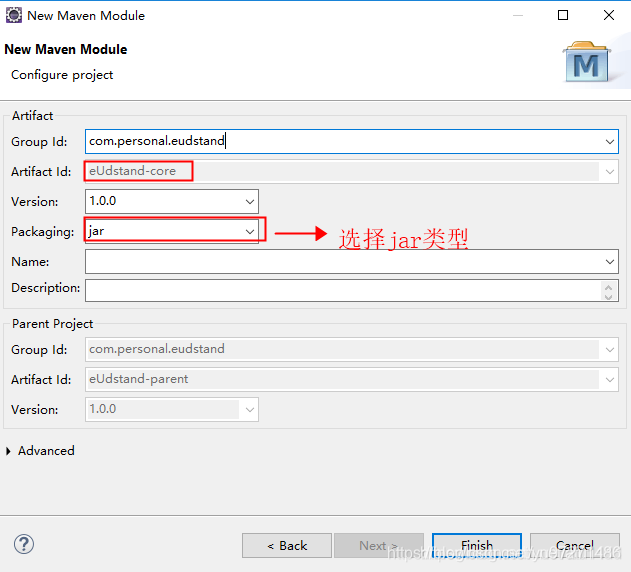Click Description scrollbar up arrow
This screenshot has width=631, height=572.
[x=608, y=287]
